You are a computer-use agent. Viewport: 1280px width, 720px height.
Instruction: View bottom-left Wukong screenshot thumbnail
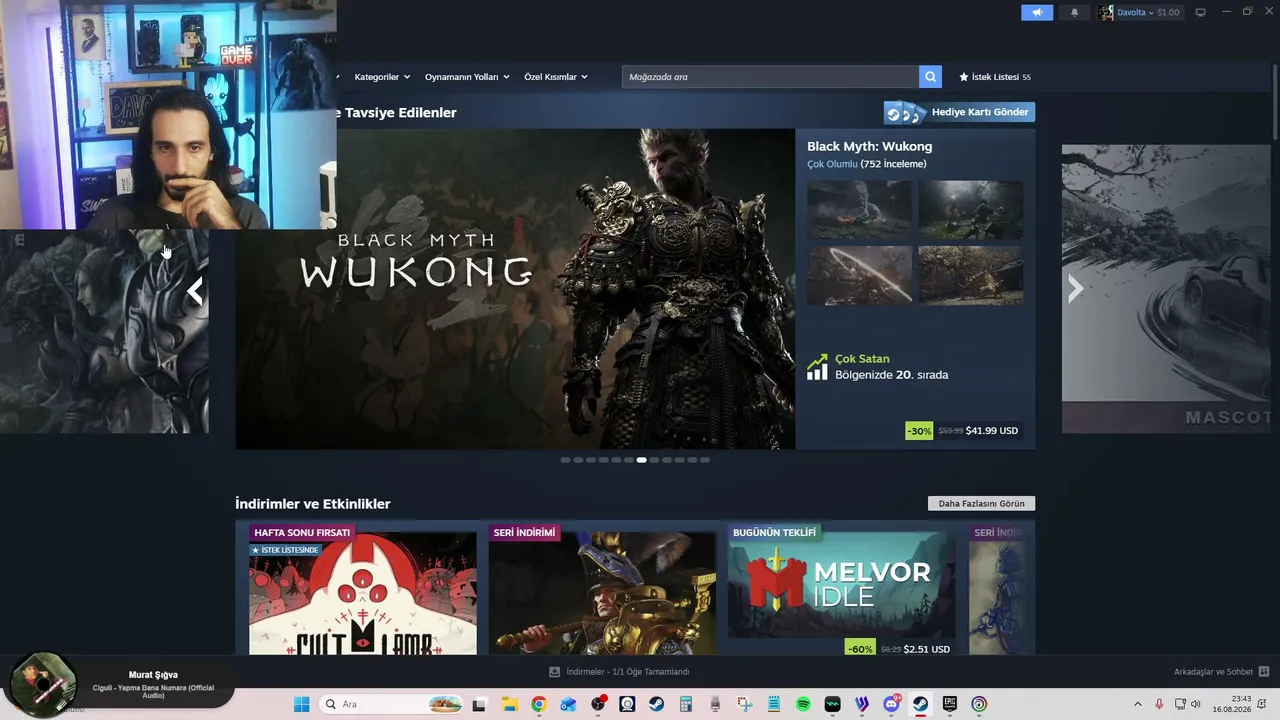tap(860, 276)
